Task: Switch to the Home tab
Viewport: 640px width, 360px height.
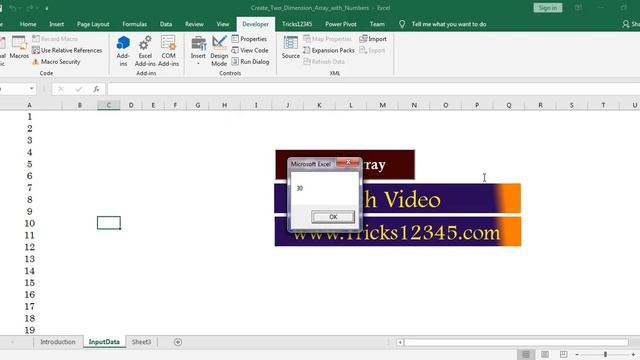Action: tap(28, 24)
